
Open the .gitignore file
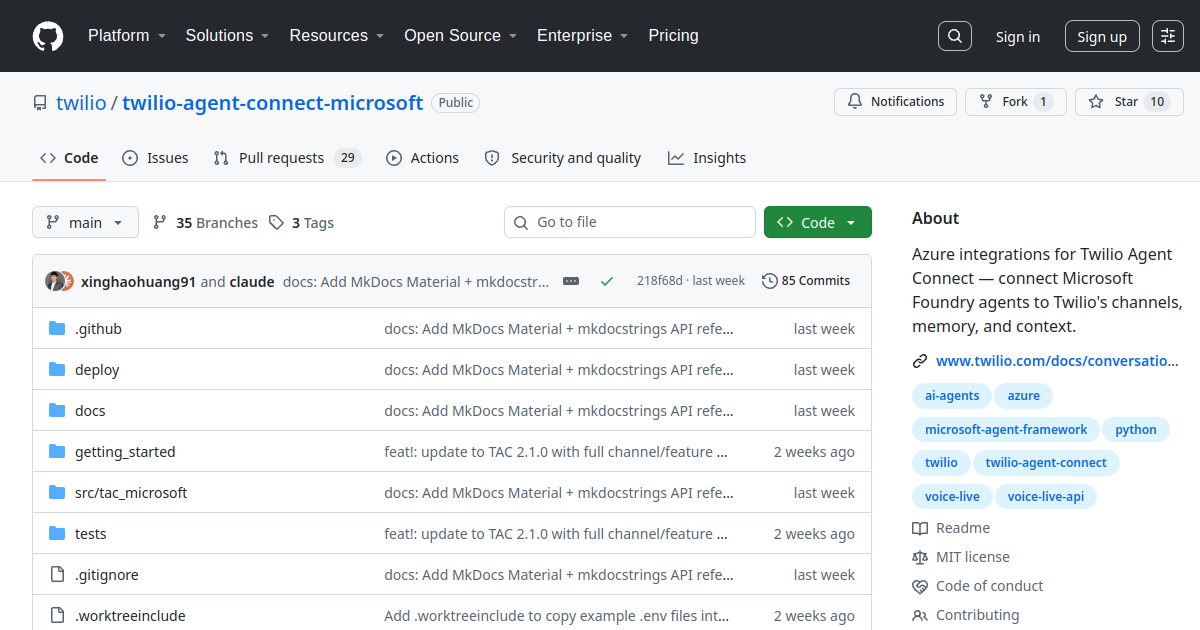pos(107,575)
